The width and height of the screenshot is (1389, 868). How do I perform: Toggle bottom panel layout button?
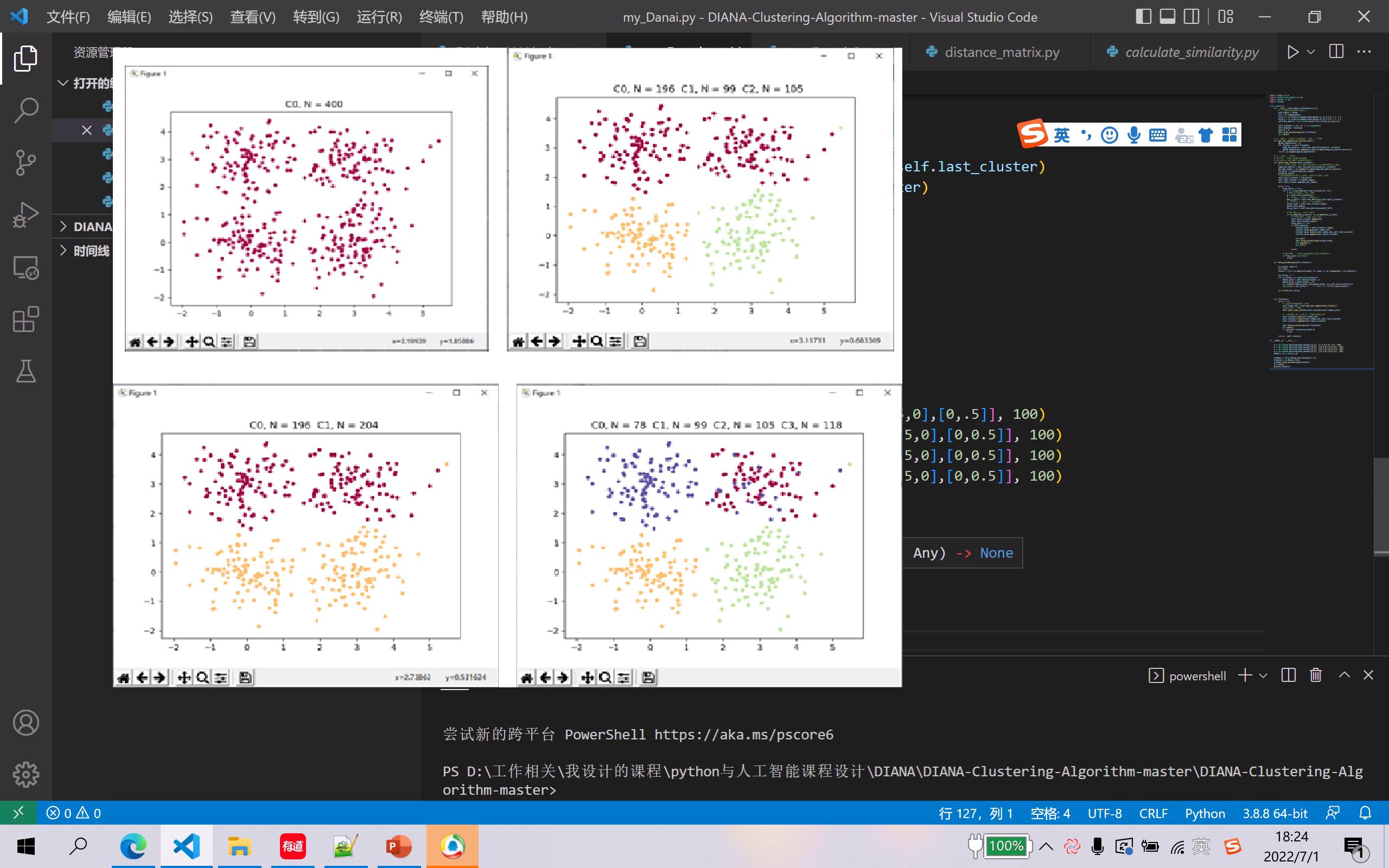[1168, 17]
